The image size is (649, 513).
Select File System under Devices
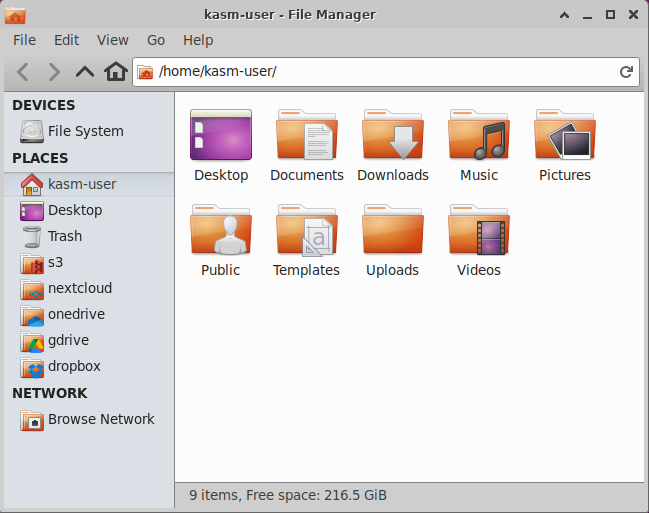pyautogui.click(x=85, y=131)
